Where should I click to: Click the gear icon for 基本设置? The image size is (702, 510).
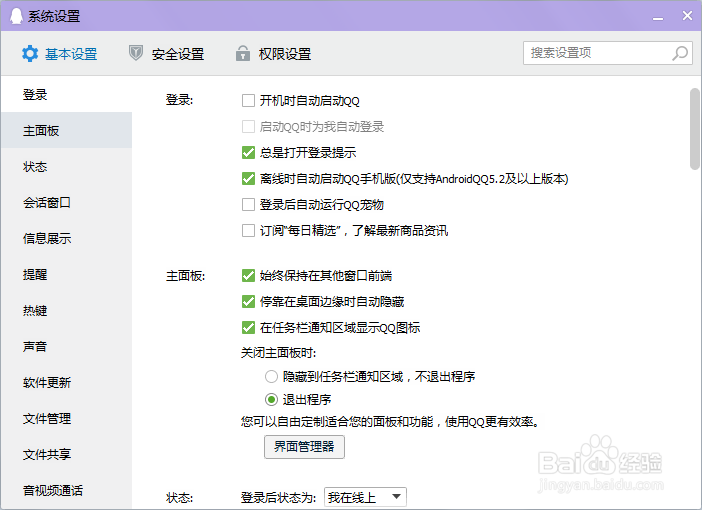(30, 54)
